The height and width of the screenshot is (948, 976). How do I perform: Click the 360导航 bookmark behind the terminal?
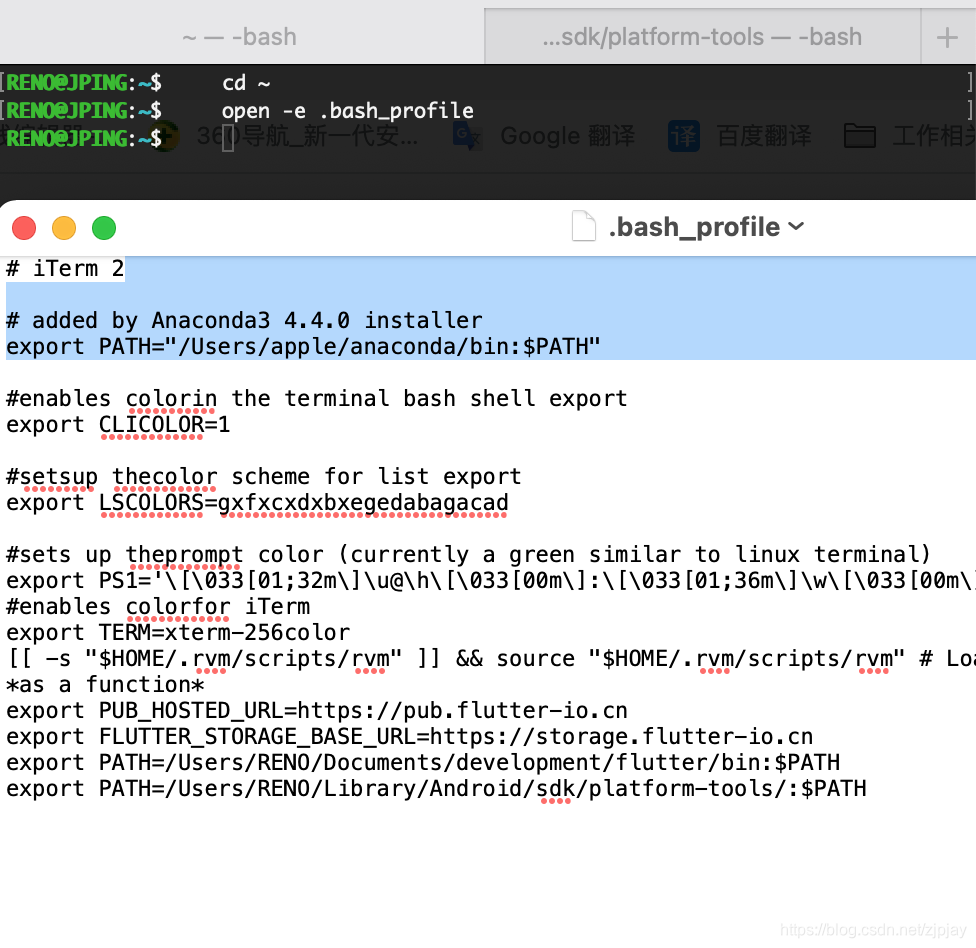[x=307, y=136]
